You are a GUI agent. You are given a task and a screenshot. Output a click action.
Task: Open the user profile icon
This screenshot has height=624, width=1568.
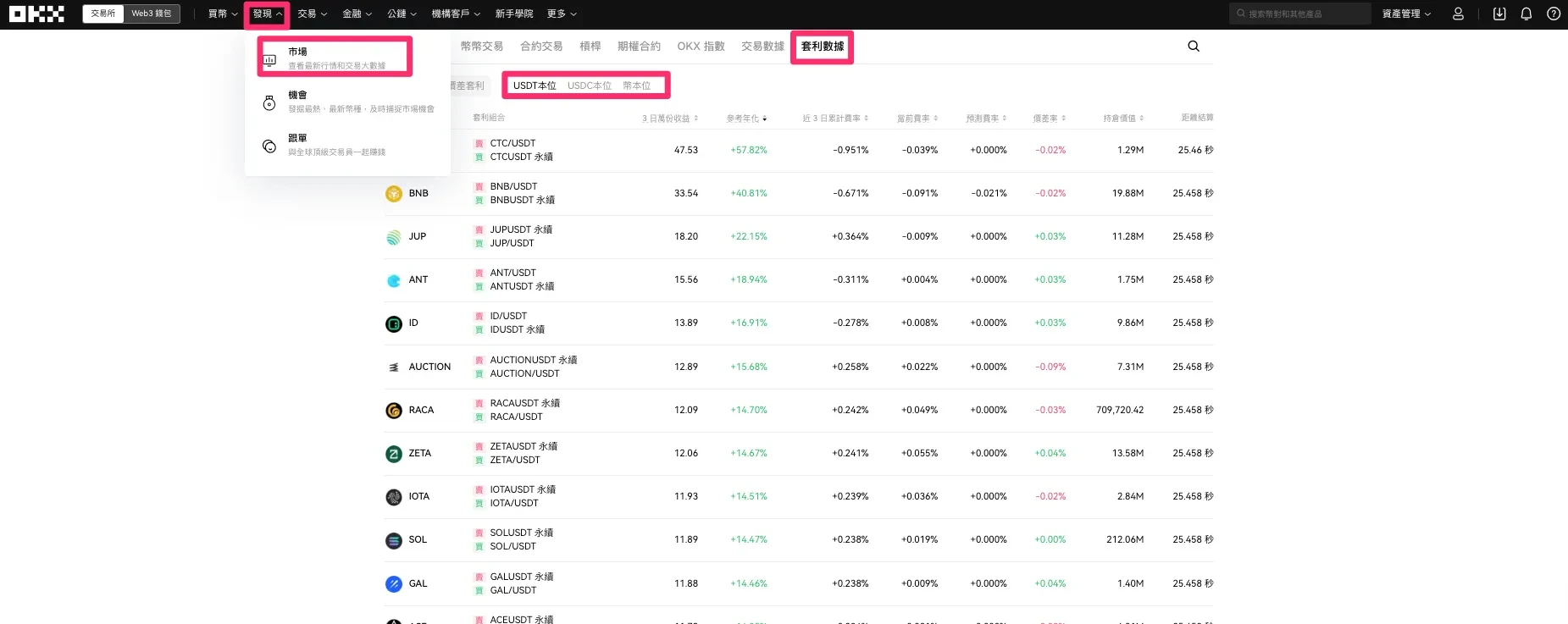1458,14
